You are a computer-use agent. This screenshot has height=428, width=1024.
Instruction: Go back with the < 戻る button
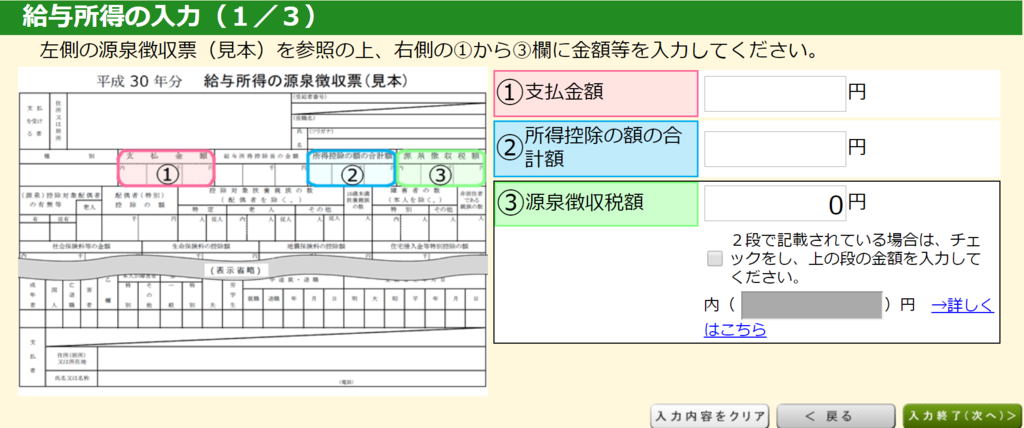point(835,416)
